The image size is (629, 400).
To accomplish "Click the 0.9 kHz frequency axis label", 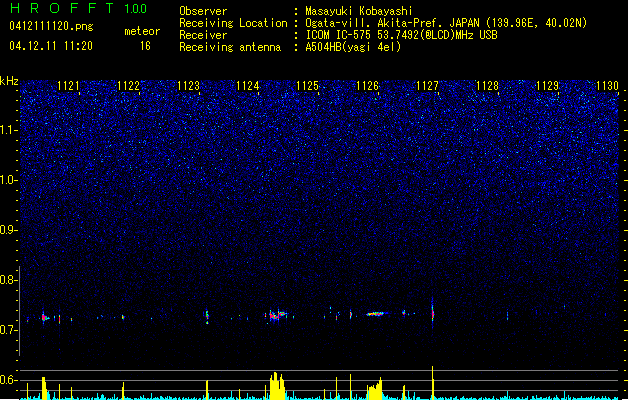I will [9, 230].
